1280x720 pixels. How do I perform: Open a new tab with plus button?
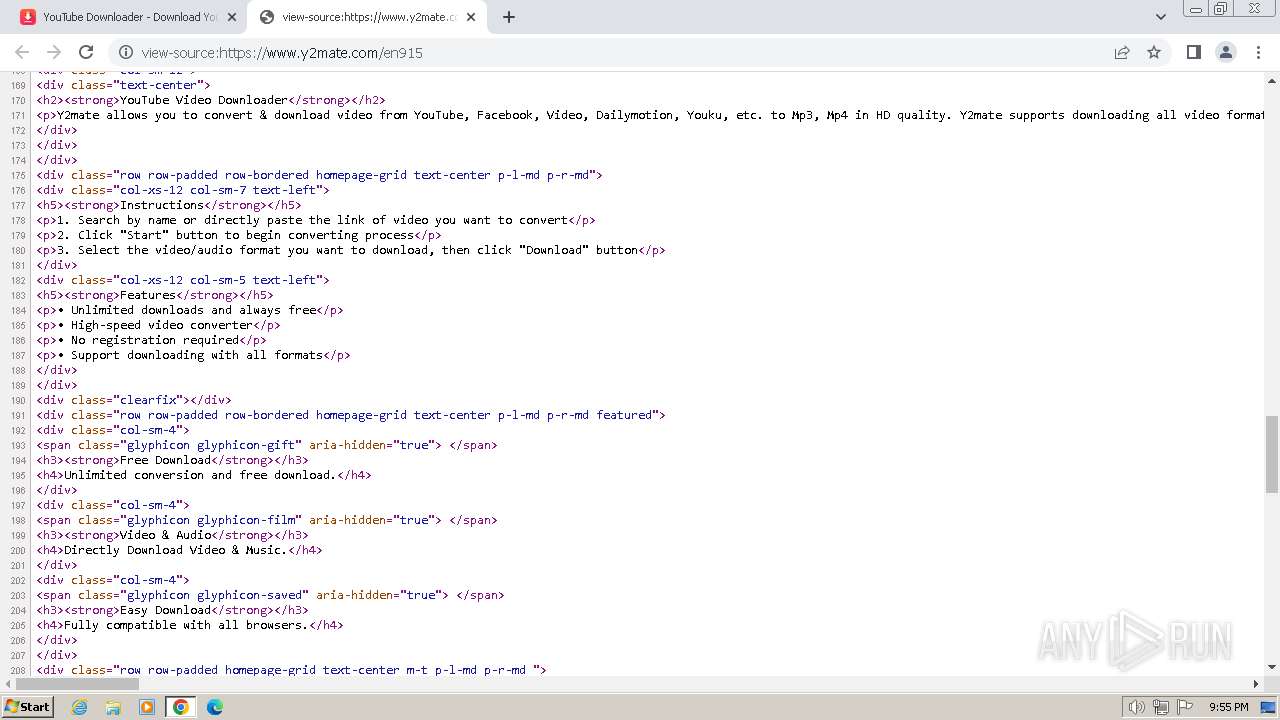509,17
